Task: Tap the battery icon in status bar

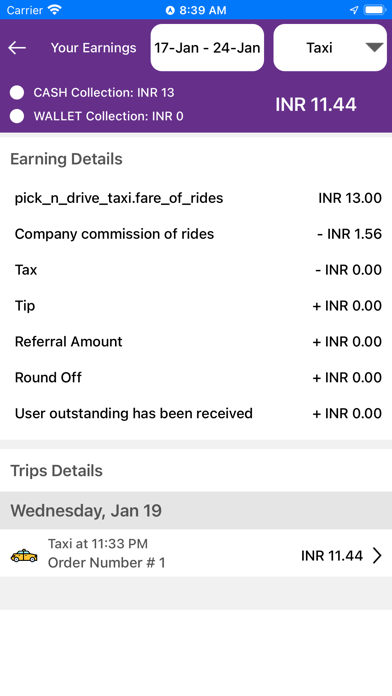Action: click(x=375, y=10)
